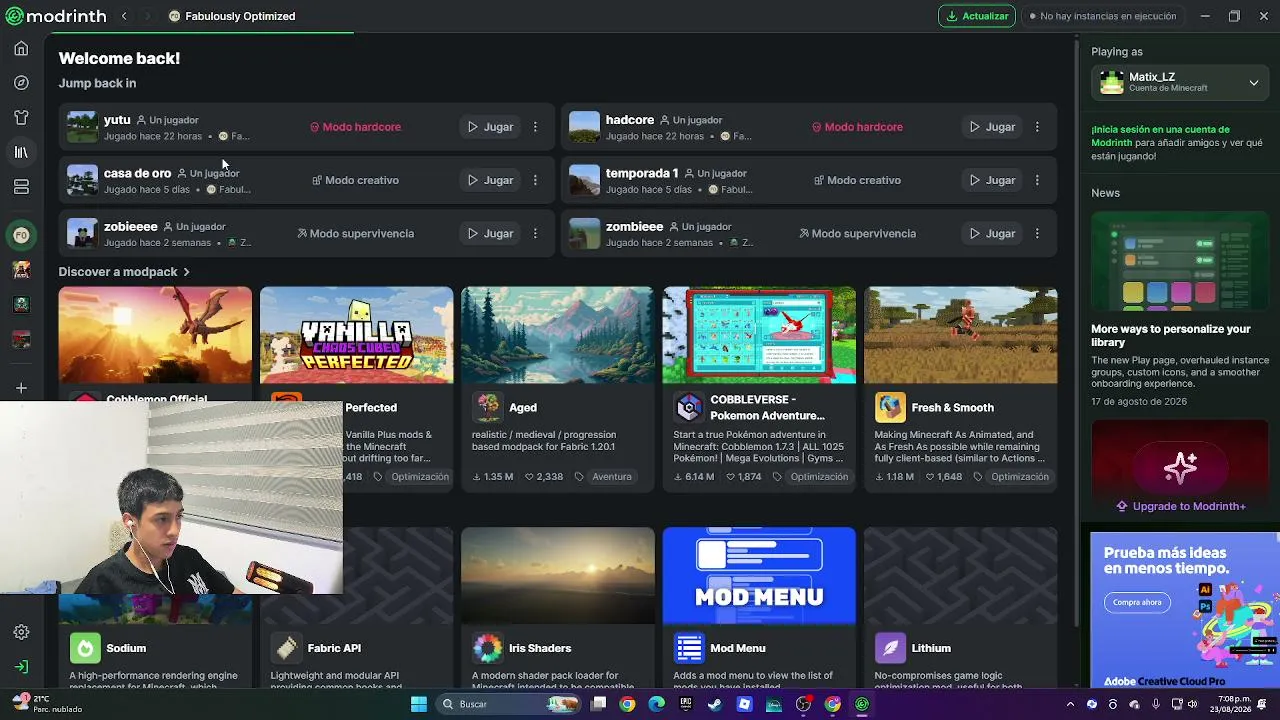Play the zobieeee world
This screenshot has width=1280, height=720.
click(490, 233)
